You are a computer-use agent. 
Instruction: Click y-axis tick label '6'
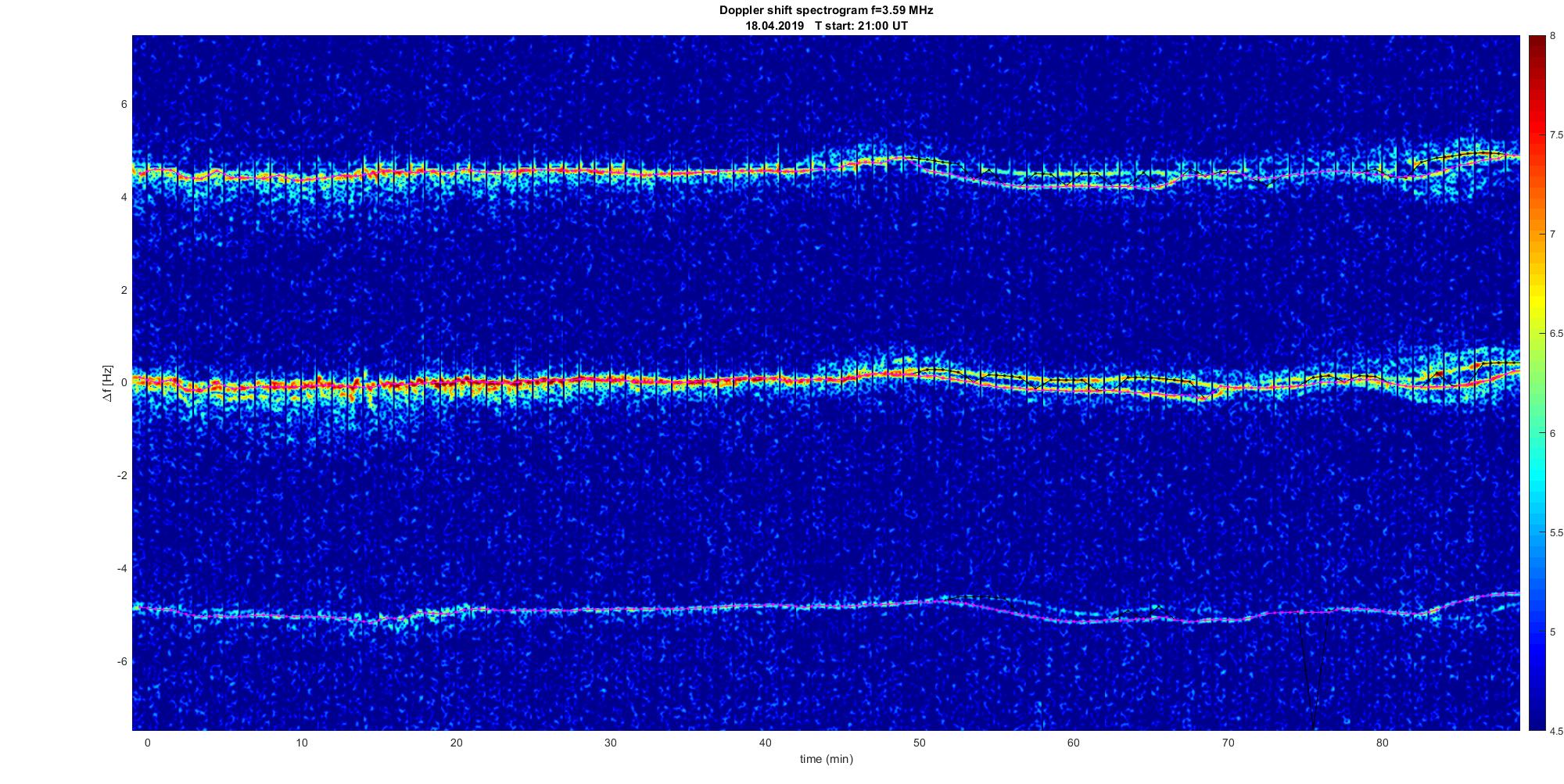pos(124,105)
